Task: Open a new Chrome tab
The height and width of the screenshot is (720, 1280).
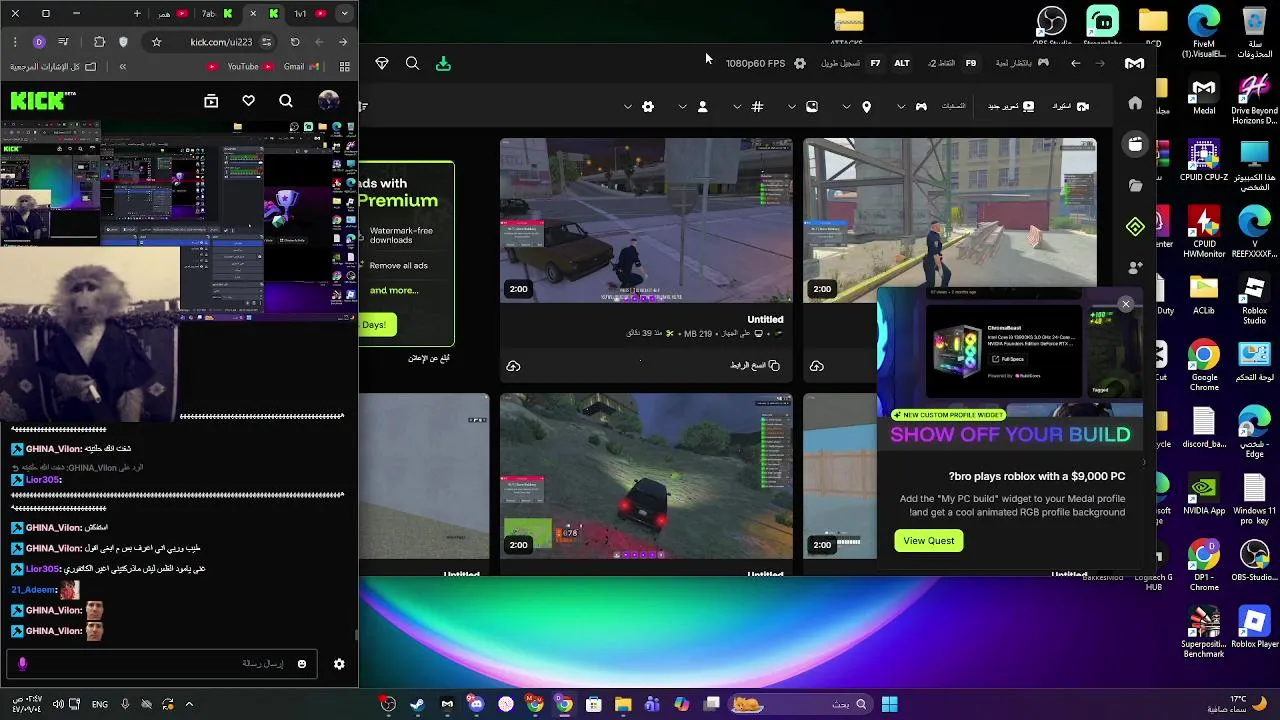Action: (137, 14)
